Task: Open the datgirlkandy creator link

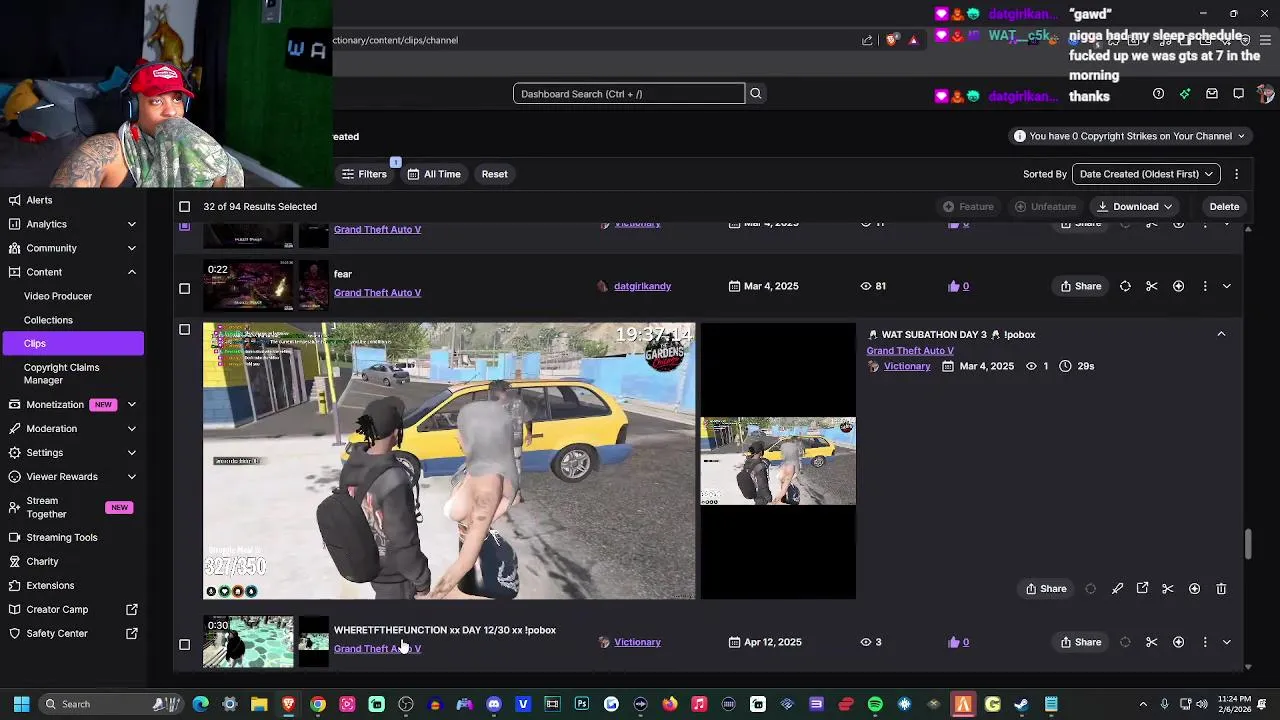Action: pos(642,286)
